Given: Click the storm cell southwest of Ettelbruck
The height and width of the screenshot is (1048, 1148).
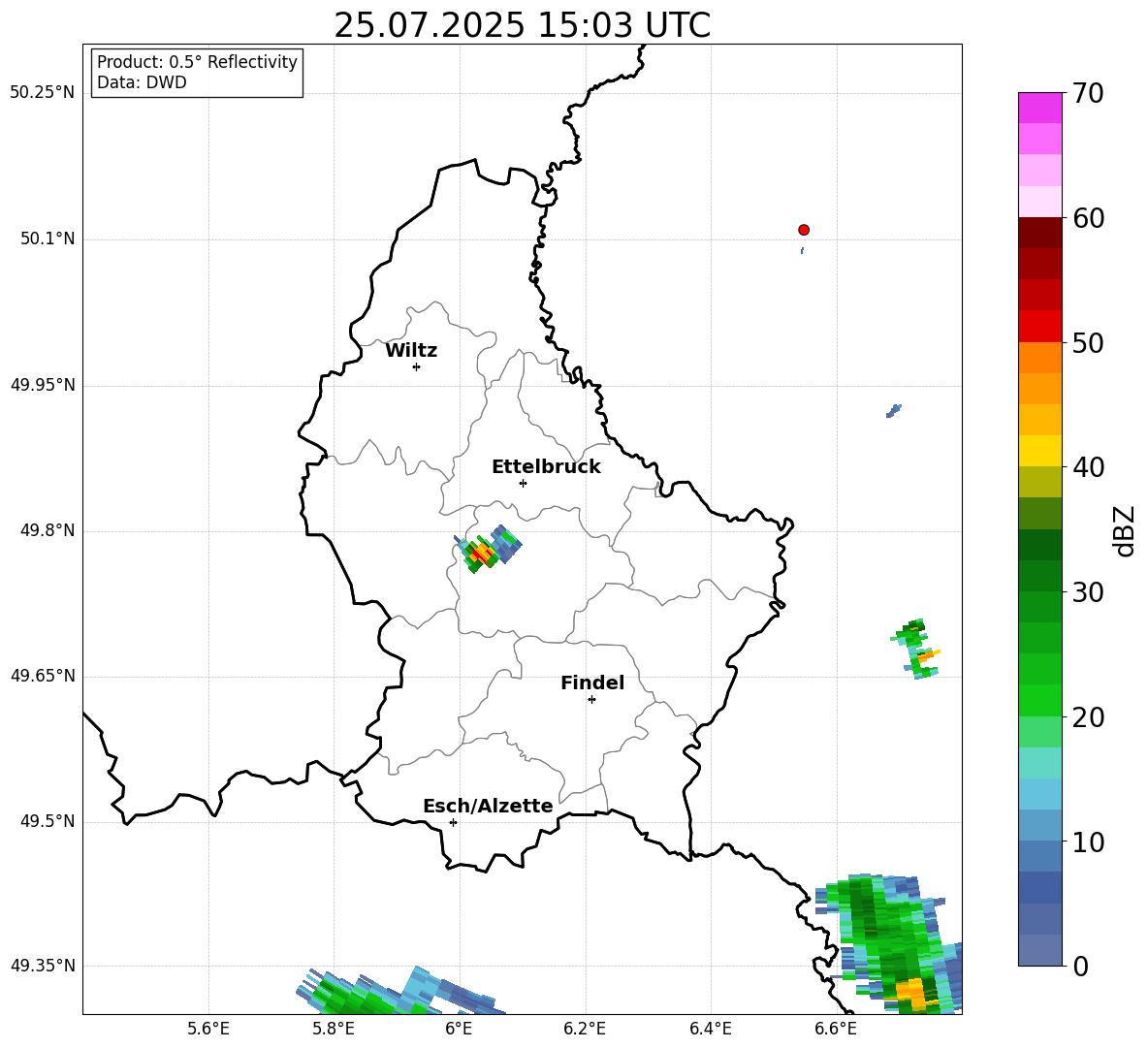Looking at the screenshot, I should click(488, 549).
